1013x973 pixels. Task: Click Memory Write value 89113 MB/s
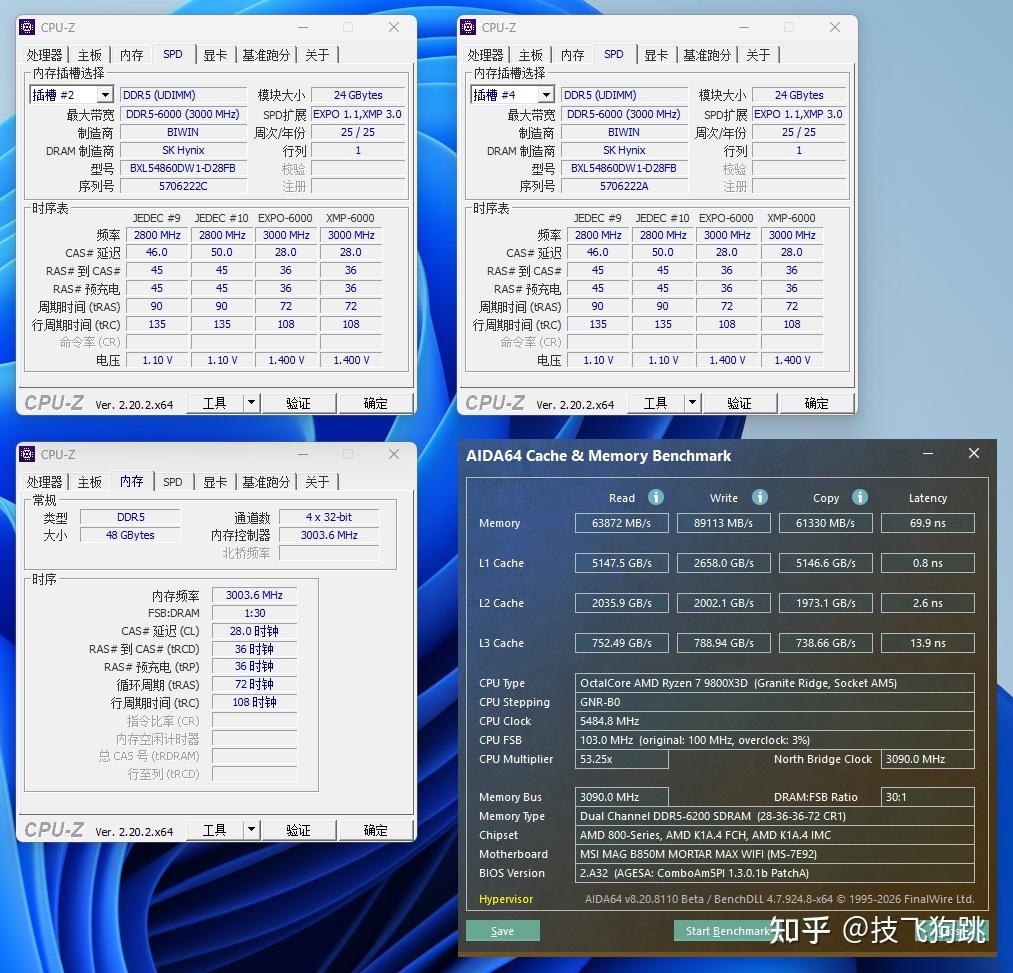coord(724,523)
